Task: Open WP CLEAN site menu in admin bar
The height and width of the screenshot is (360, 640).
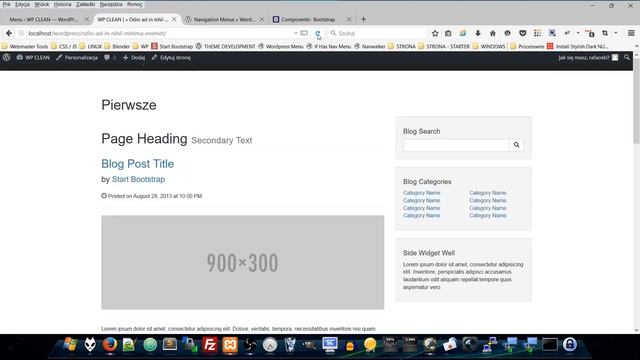Action: [x=33, y=58]
